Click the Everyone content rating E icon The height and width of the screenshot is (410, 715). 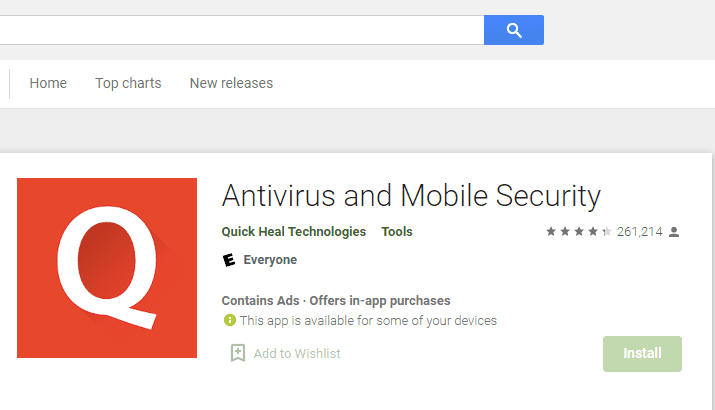click(x=229, y=260)
